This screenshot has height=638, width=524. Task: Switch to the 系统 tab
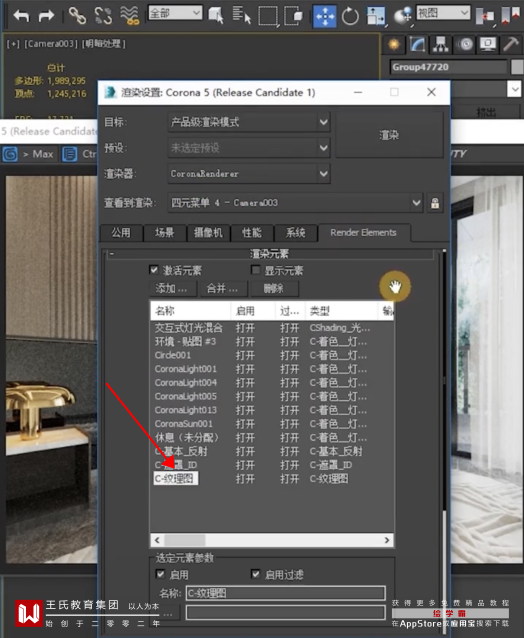pos(296,233)
